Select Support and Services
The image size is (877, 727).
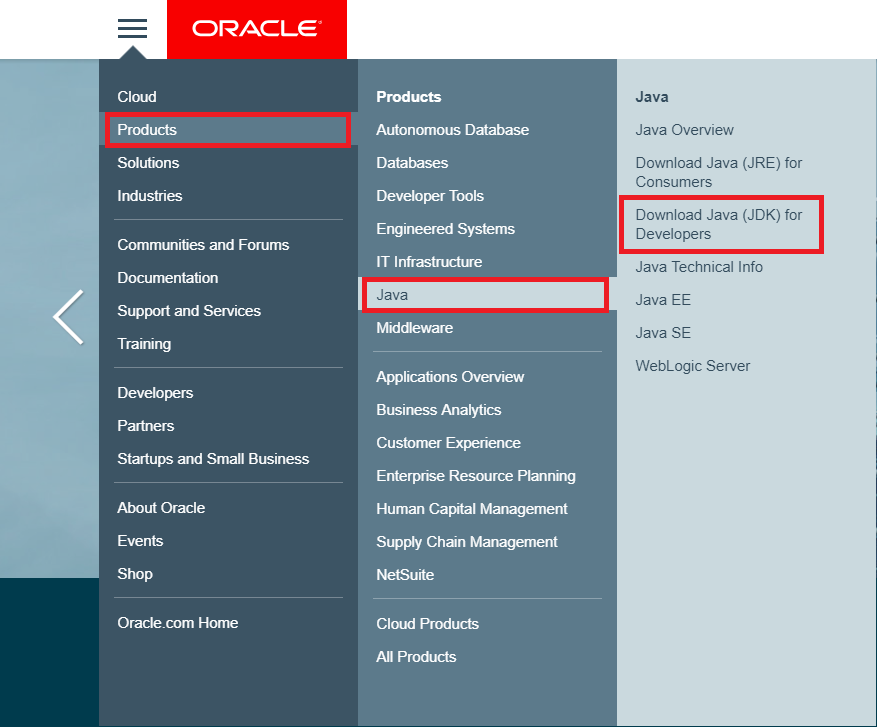tap(189, 311)
